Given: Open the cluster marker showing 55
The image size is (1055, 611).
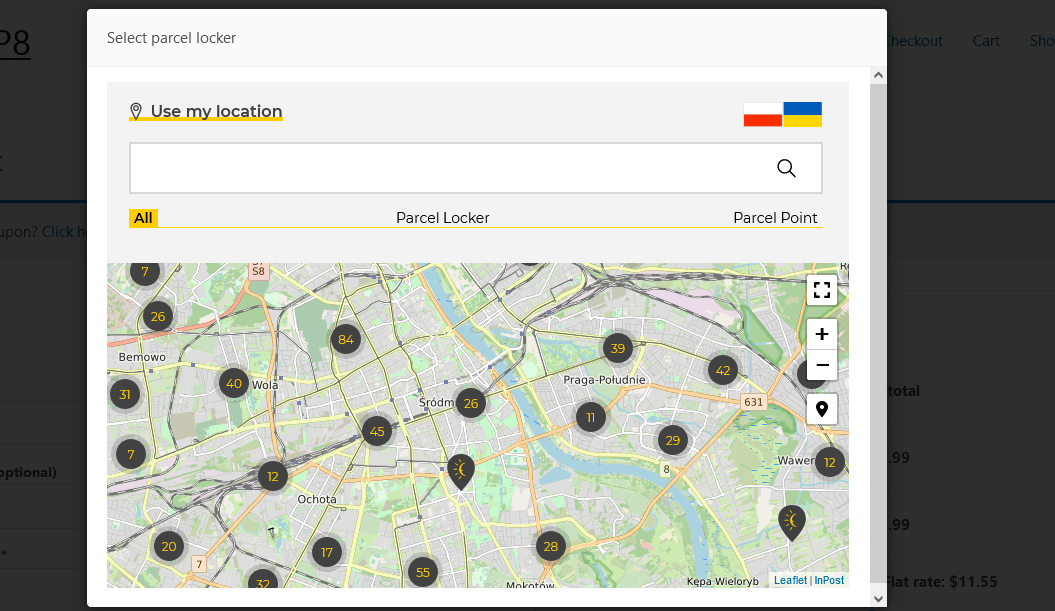Looking at the screenshot, I should (x=423, y=572).
